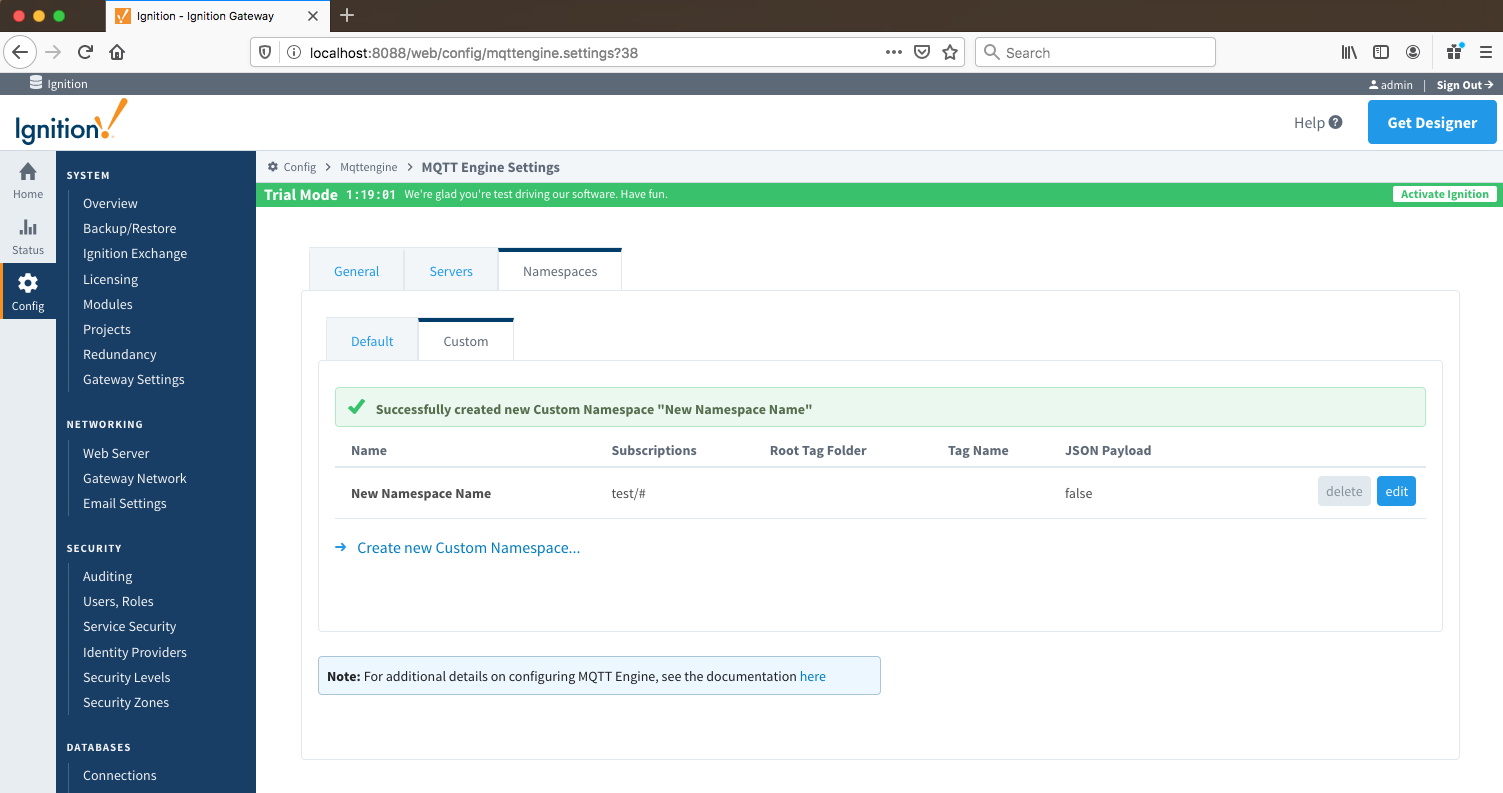
Task: Open Firefox account icon
Action: 1413,52
